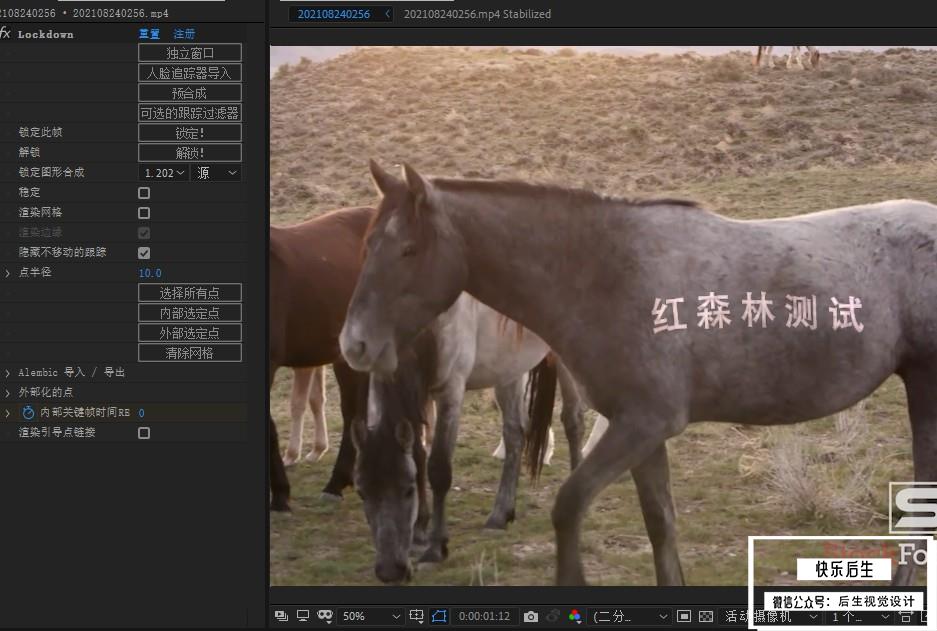Open the 1.202 layer dropdown
937x631 pixels.
(x=163, y=173)
